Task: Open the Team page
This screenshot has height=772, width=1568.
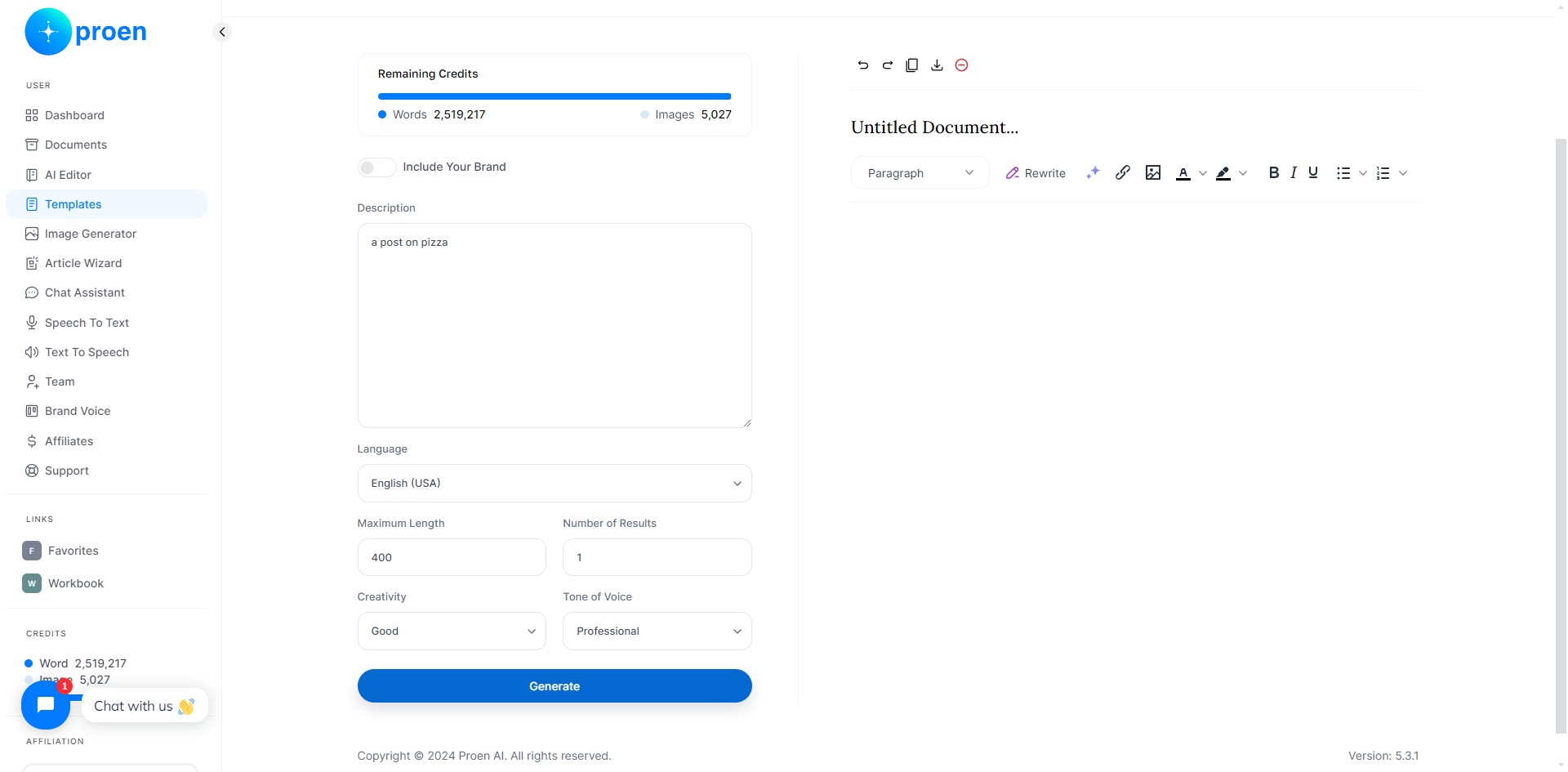Action: (x=106, y=382)
